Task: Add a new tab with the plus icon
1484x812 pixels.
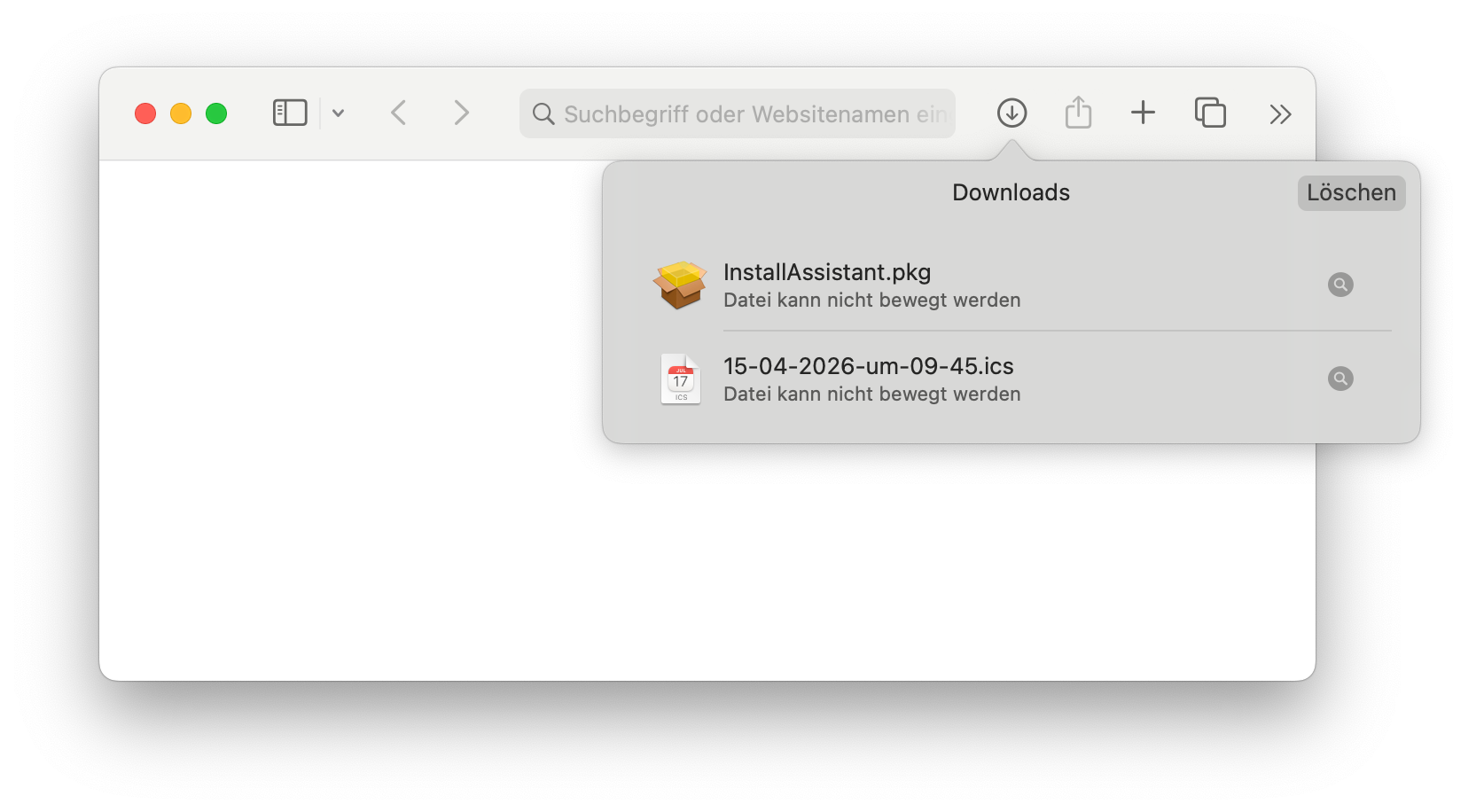Action: click(1144, 113)
